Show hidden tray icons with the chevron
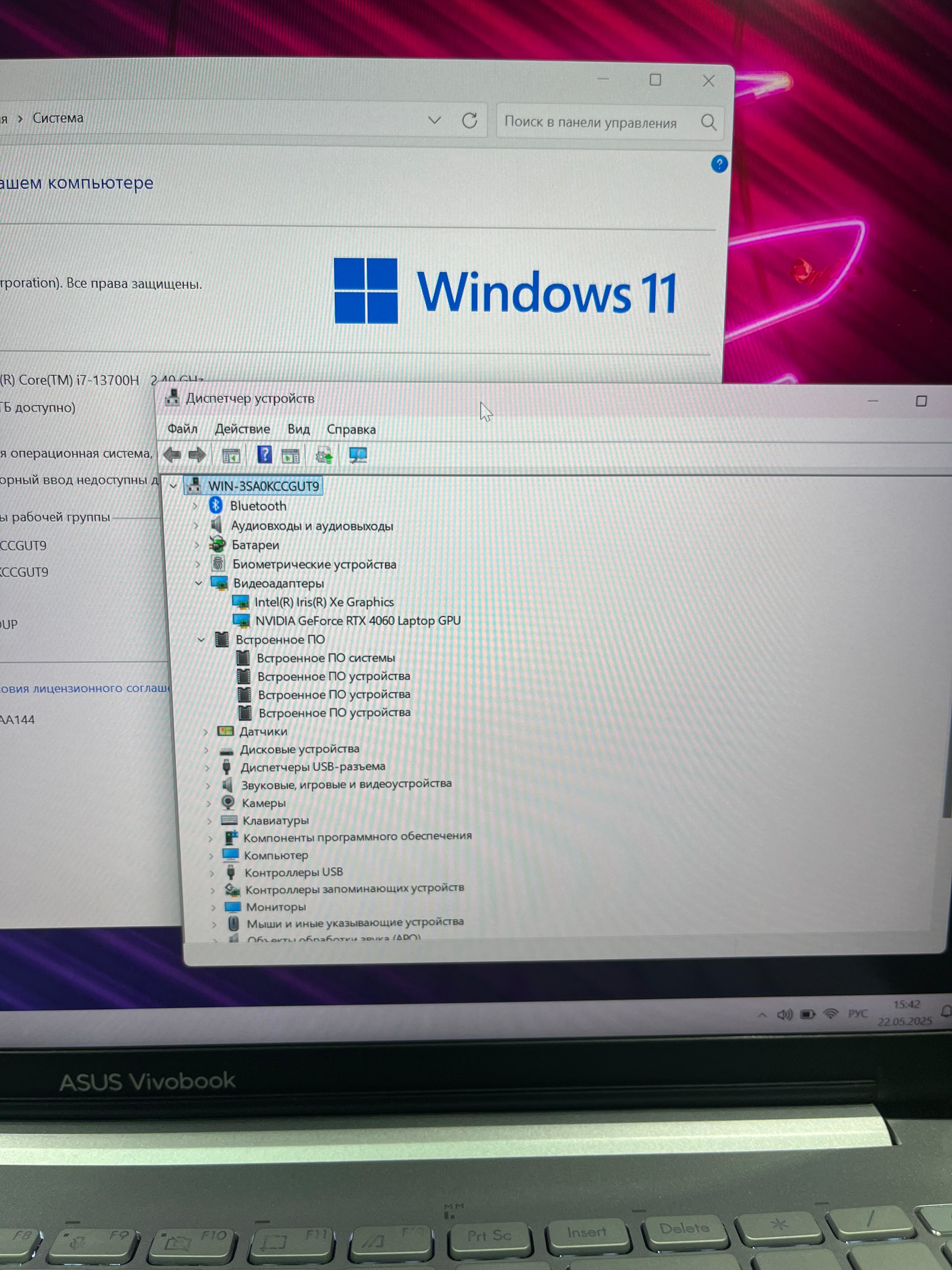The width and height of the screenshot is (952, 1270). click(762, 1015)
